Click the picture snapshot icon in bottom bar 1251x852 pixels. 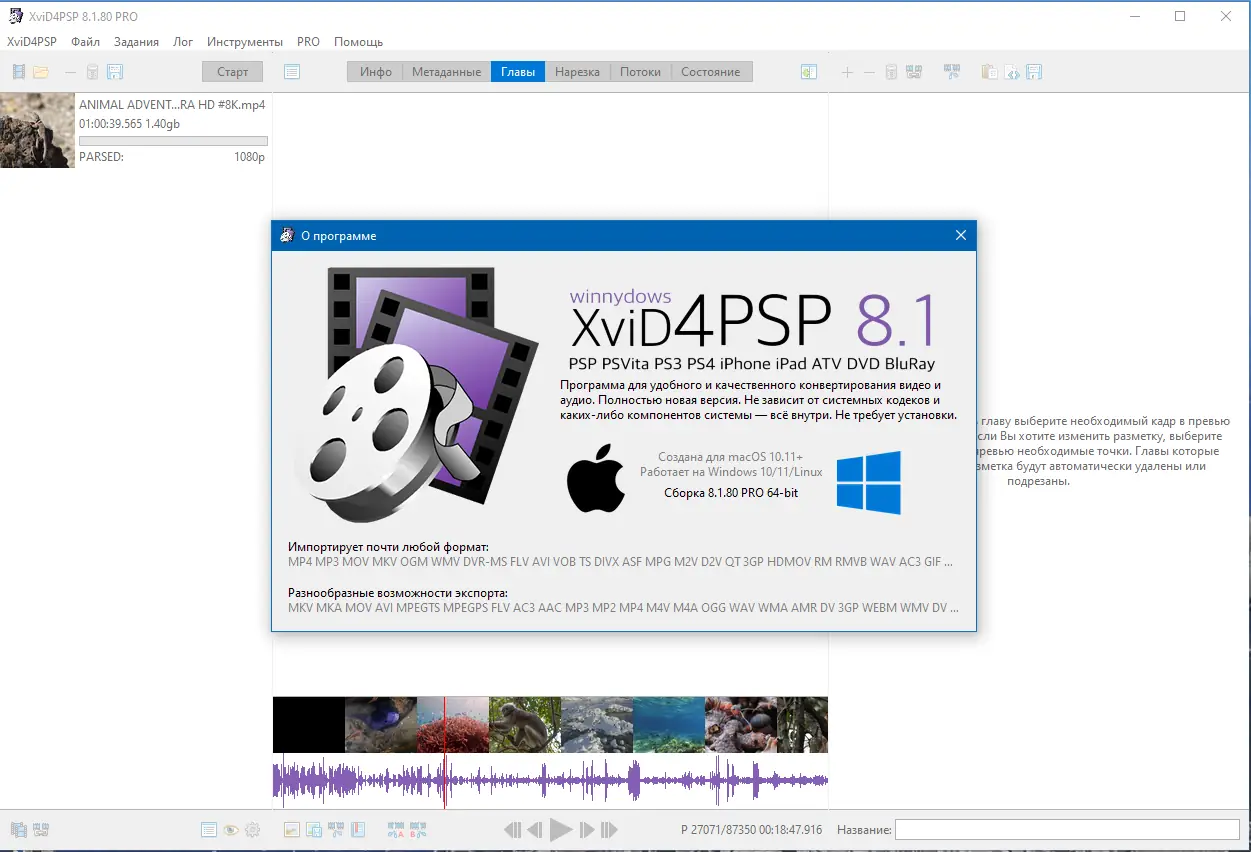(x=292, y=829)
